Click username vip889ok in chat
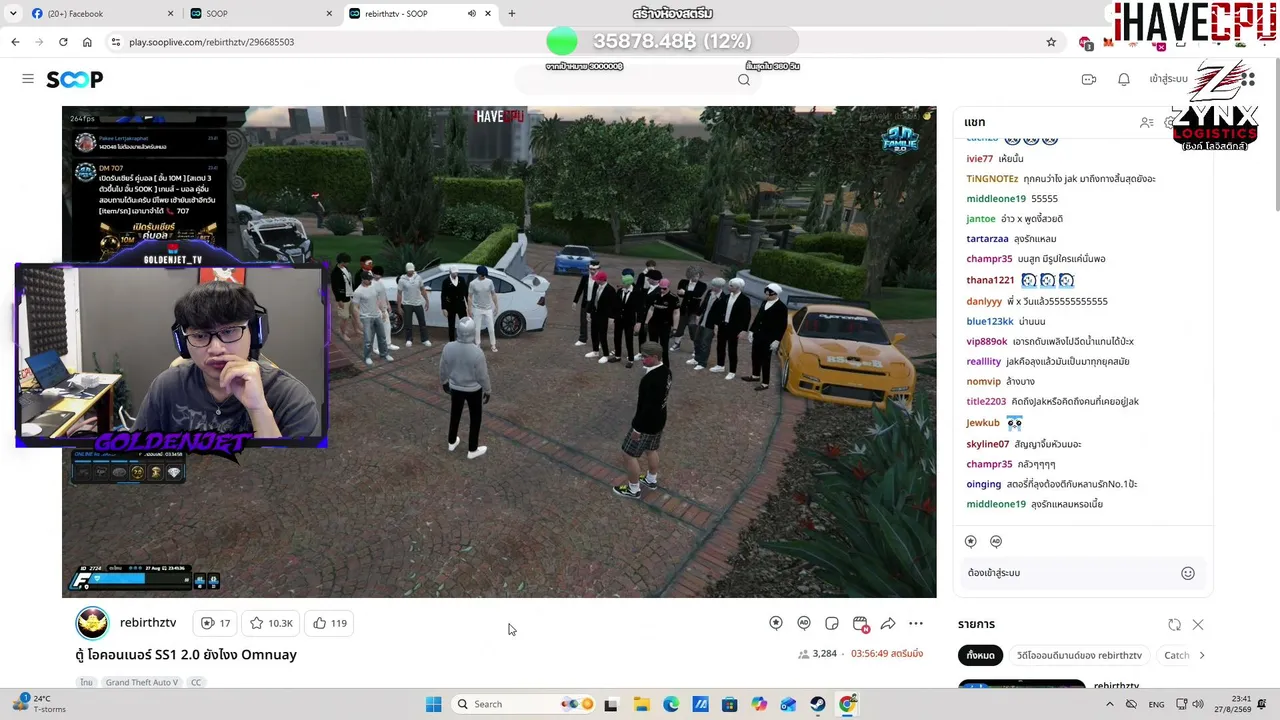Viewport: 1280px width, 720px height. click(x=987, y=341)
